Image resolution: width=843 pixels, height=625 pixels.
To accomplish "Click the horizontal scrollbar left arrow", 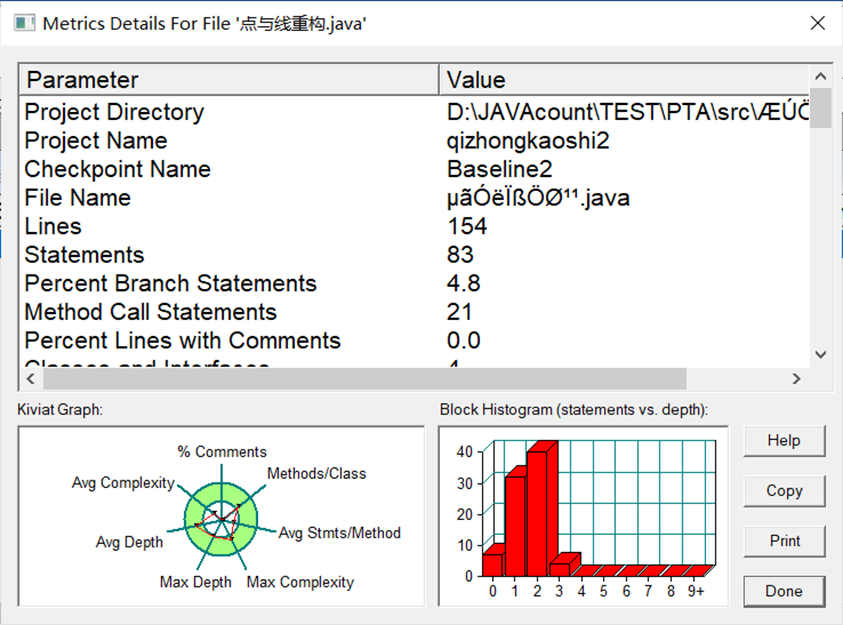I will [31, 379].
